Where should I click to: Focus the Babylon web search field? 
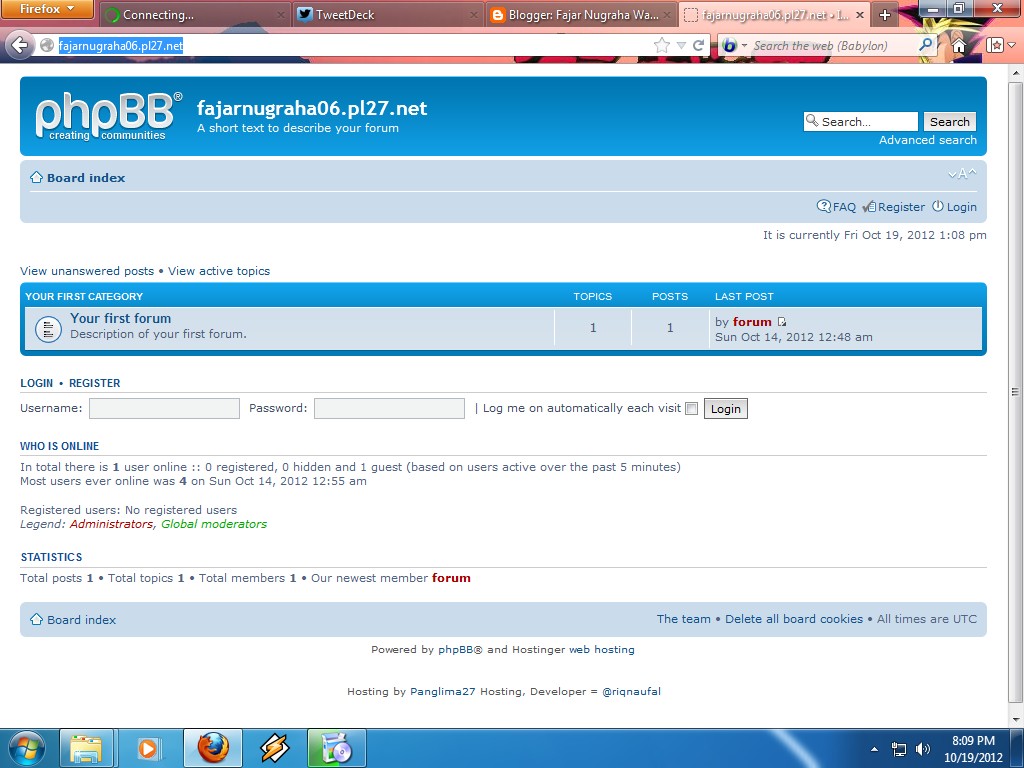[833, 46]
